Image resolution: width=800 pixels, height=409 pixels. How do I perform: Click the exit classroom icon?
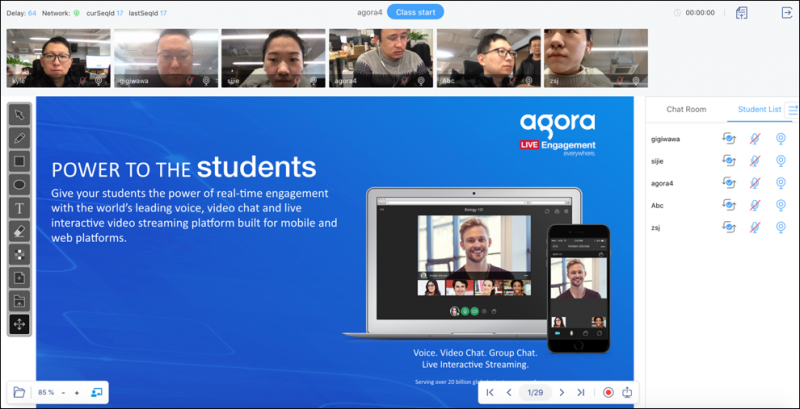785,12
